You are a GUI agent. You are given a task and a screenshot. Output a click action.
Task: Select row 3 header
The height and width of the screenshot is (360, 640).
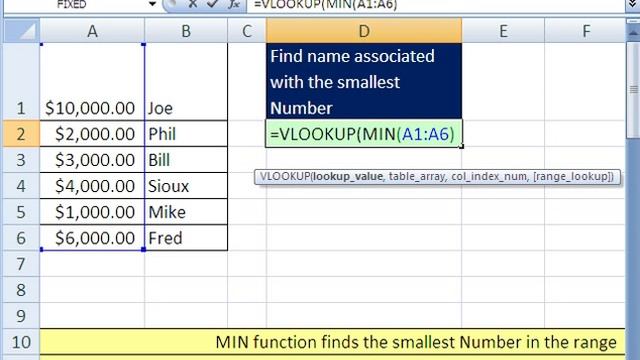21,160
